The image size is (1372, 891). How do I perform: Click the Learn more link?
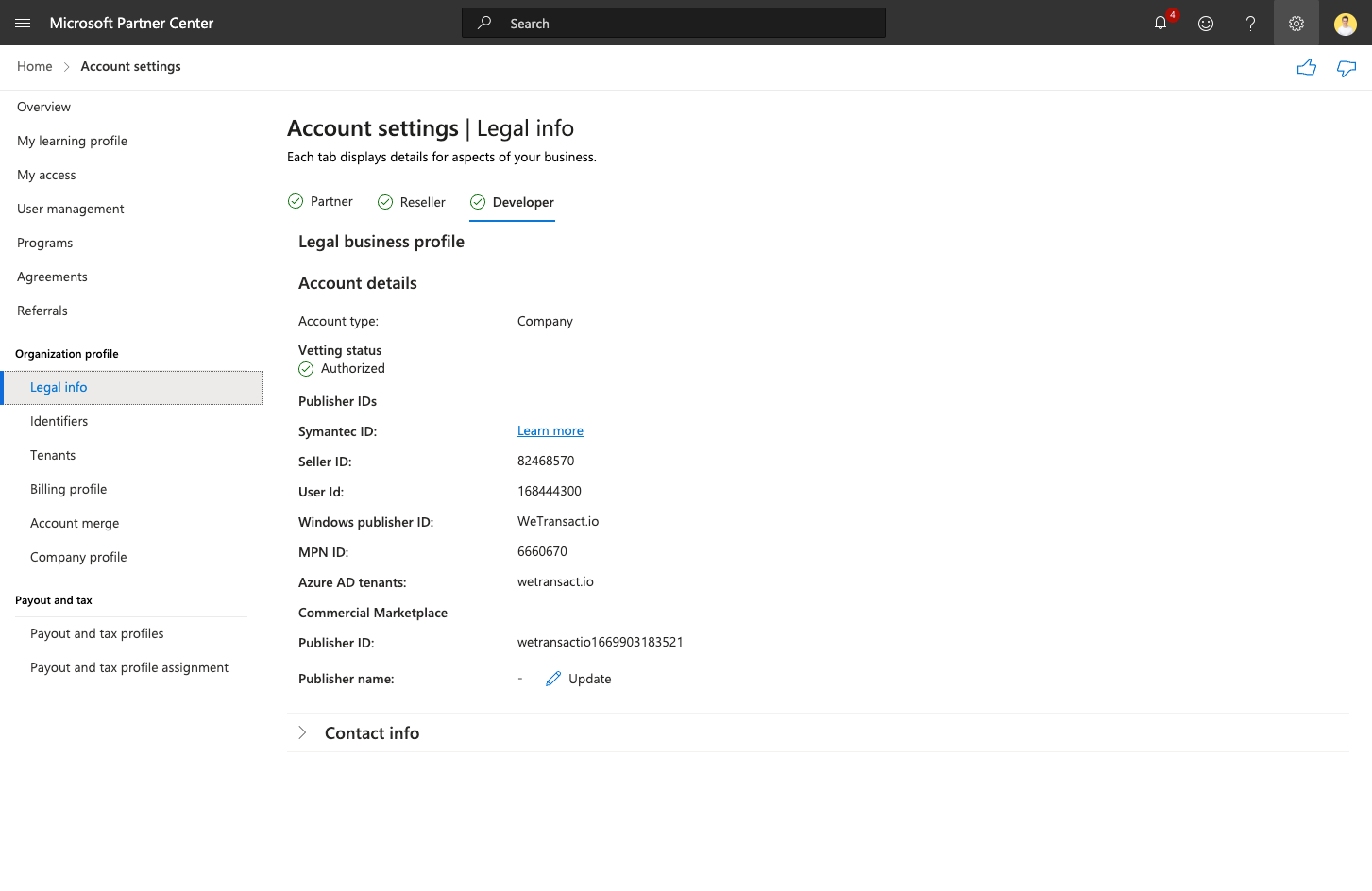[550, 430]
